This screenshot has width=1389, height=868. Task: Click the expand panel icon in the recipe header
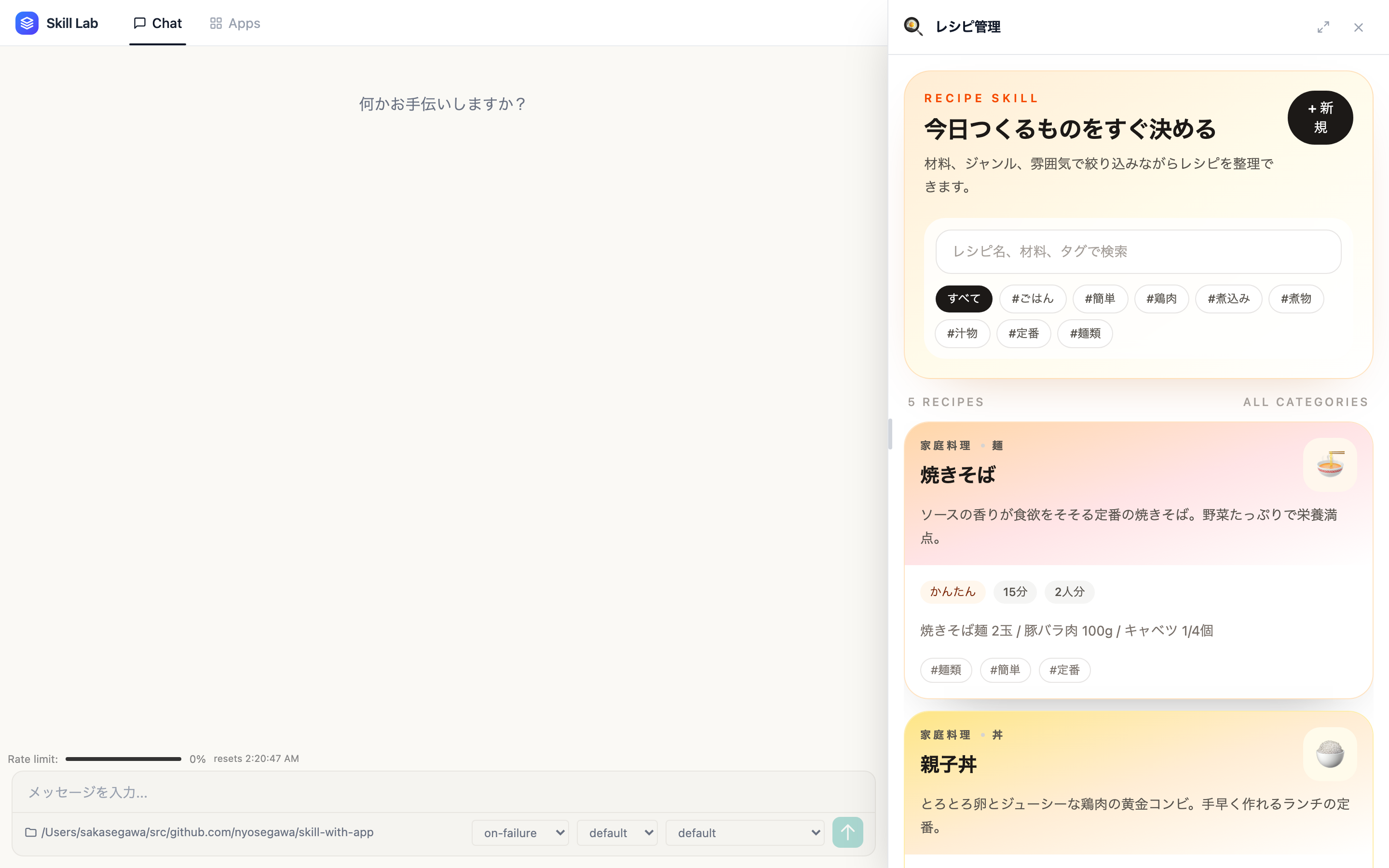1323,27
